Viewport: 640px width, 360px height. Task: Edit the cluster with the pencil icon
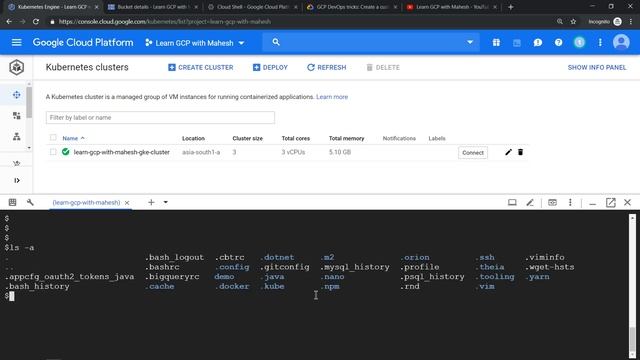click(x=508, y=152)
